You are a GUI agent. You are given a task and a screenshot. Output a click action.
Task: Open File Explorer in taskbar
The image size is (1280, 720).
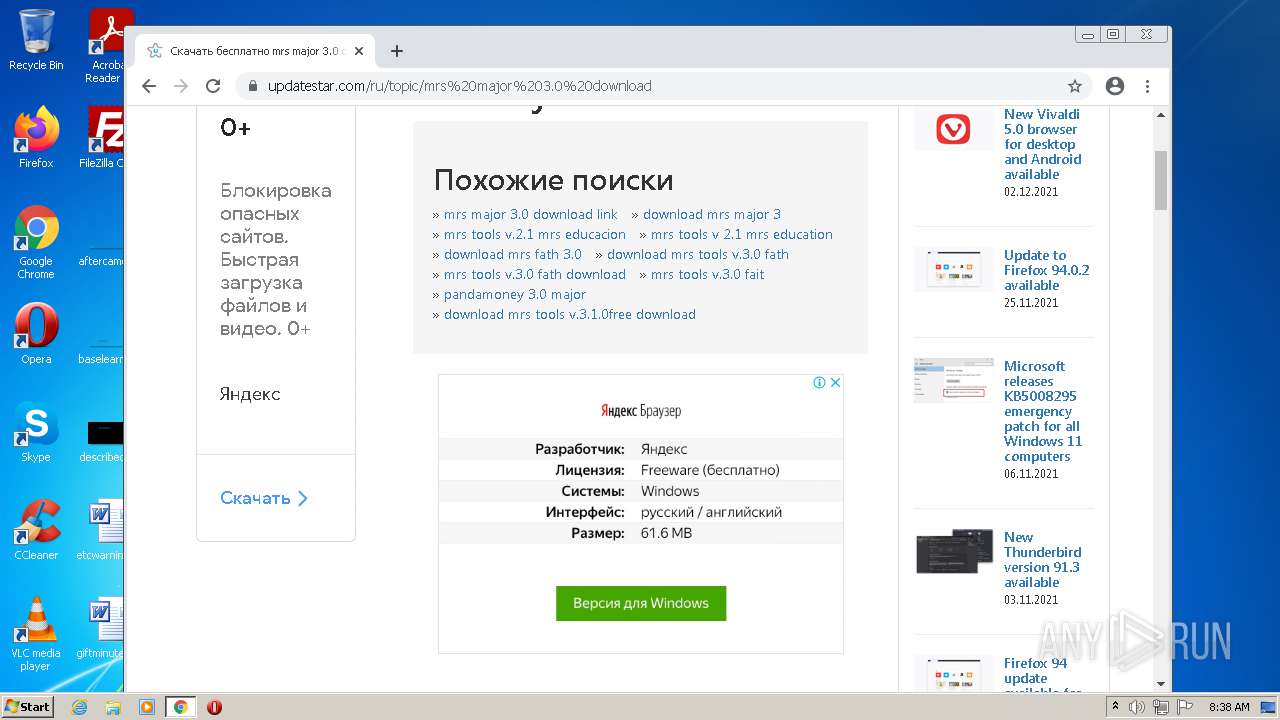113,707
